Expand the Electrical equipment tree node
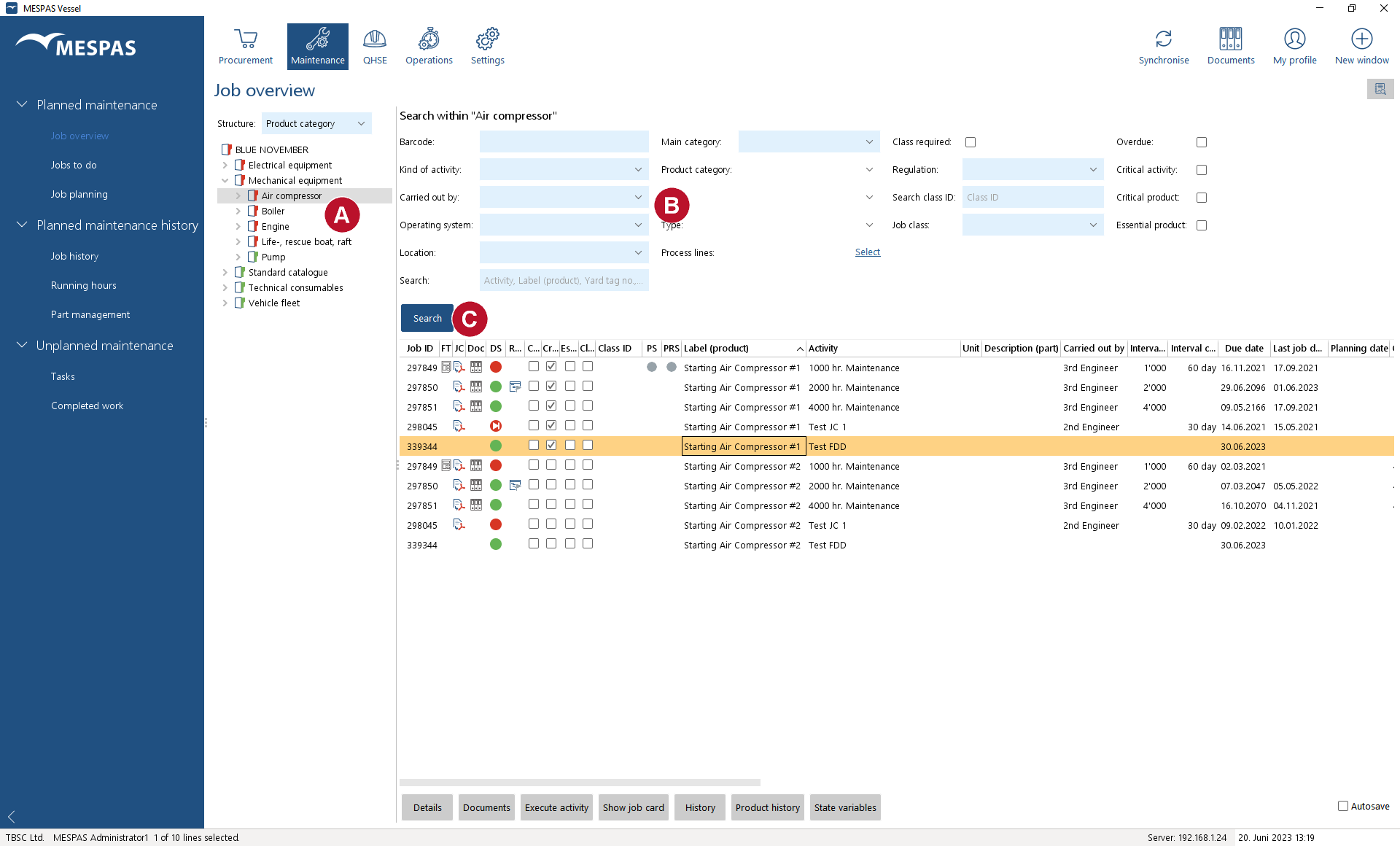1400x846 pixels. pos(225,166)
